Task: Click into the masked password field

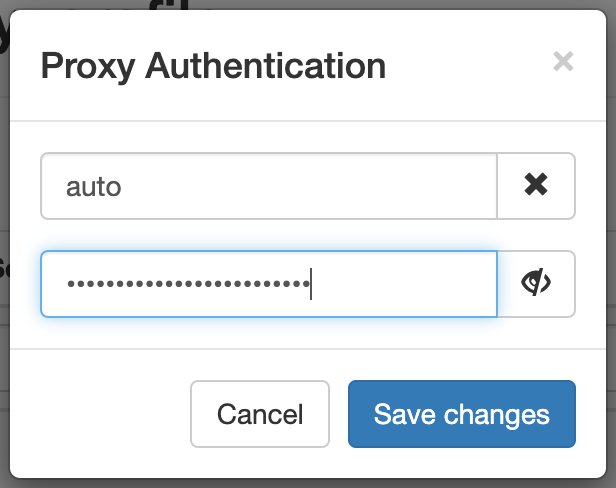Action: [x=268, y=284]
